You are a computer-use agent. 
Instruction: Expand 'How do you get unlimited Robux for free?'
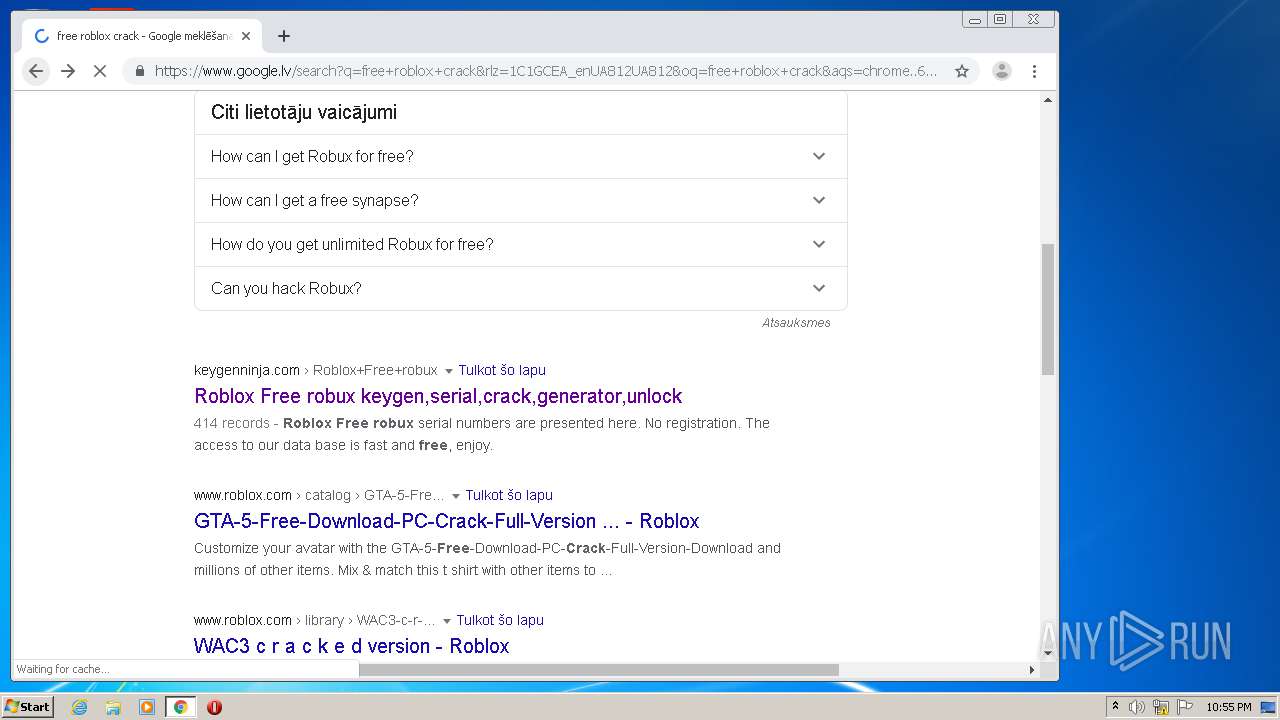pos(521,244)
